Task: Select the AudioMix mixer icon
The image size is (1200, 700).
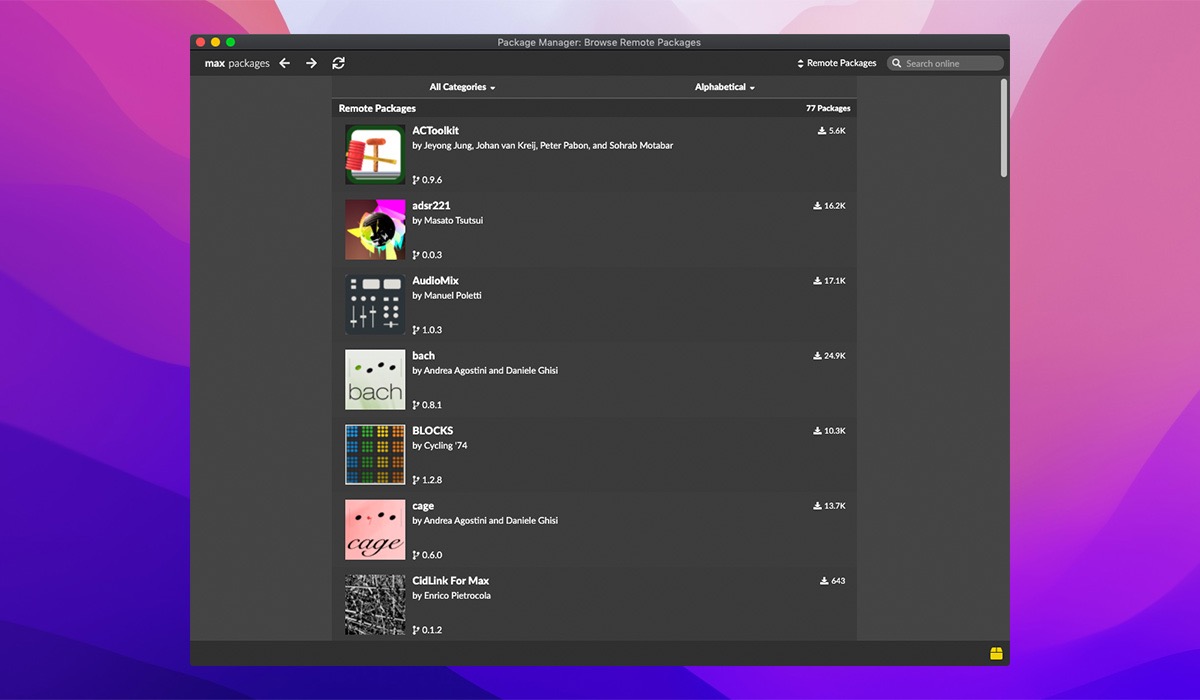Action: pos(375,304)
